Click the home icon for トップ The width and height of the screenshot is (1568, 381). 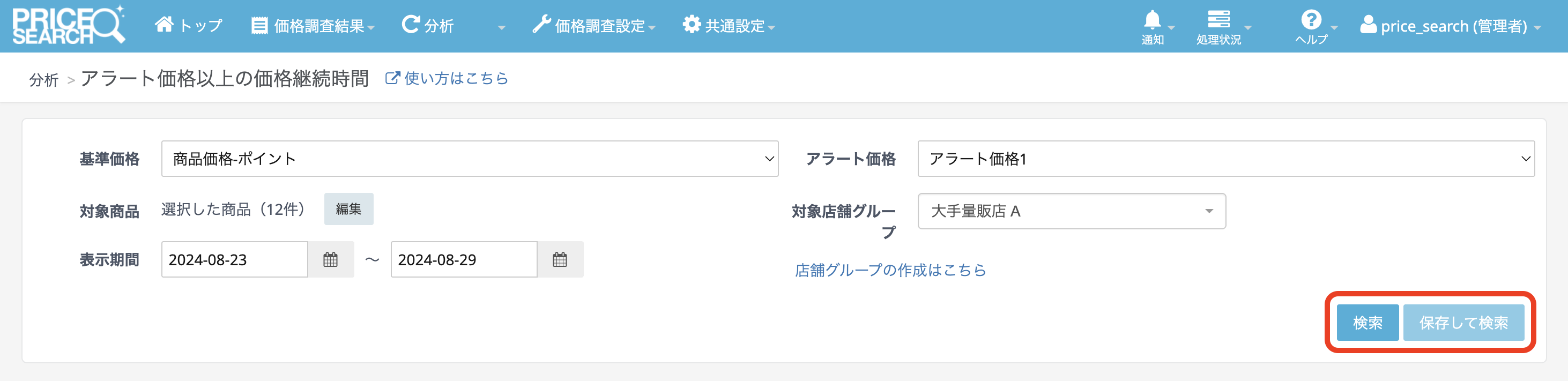(x=165, y=25)
